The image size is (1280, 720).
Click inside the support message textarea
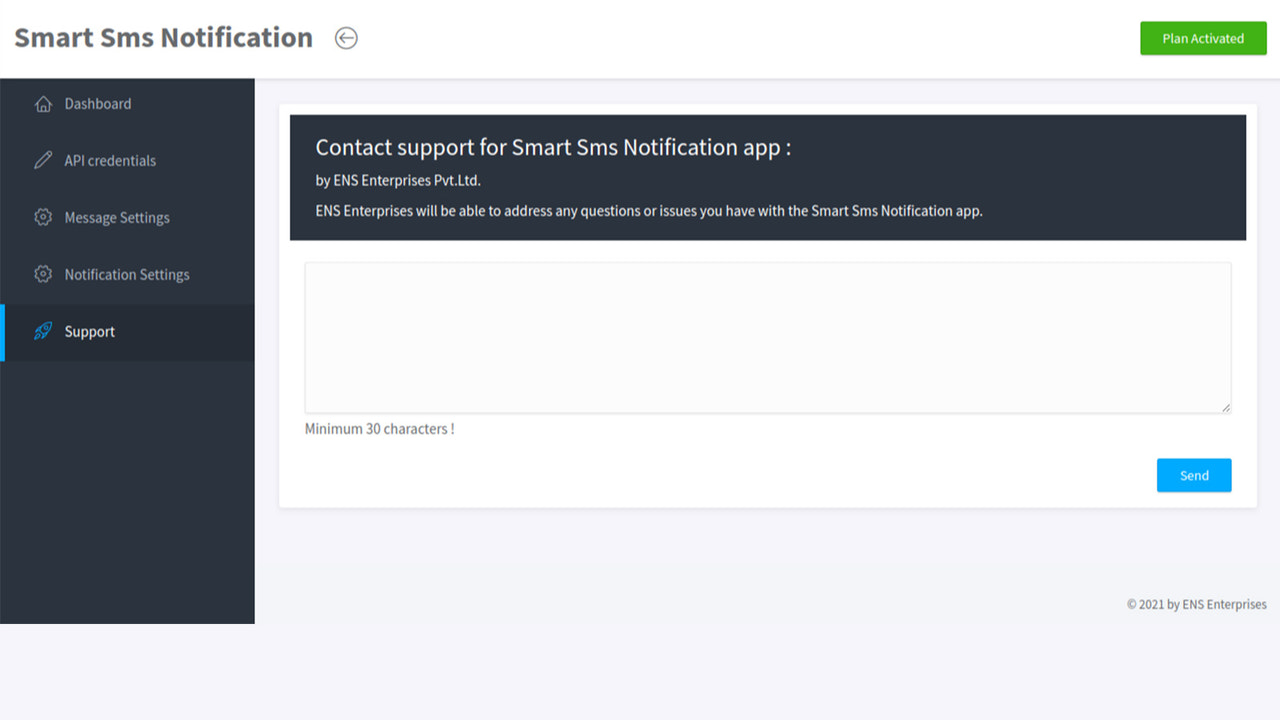pyautogui.click(x=767, y=335)
